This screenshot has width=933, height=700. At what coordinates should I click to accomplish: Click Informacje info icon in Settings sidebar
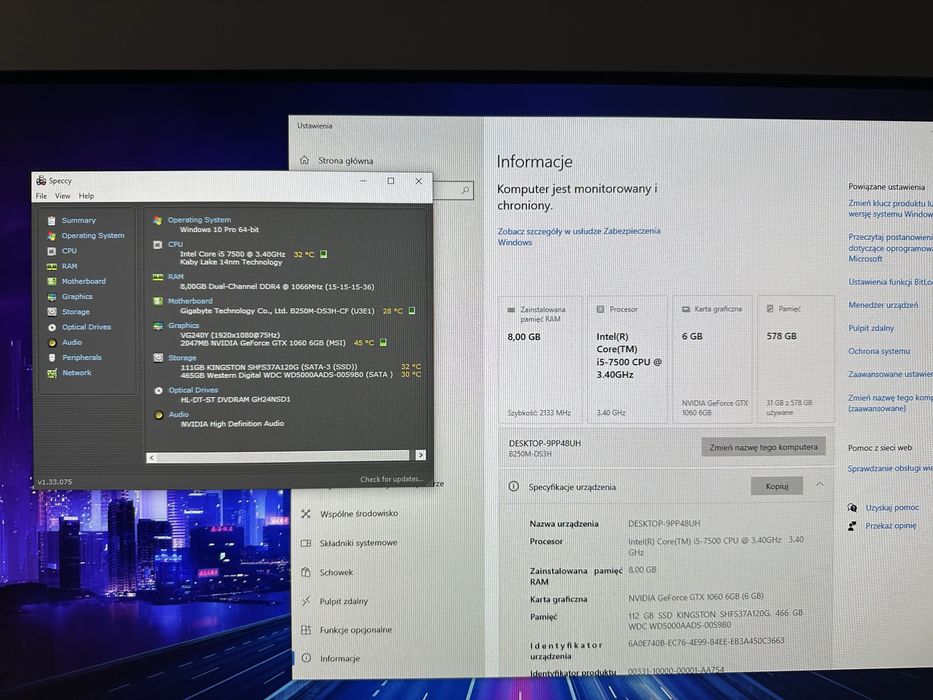(306, 658)
